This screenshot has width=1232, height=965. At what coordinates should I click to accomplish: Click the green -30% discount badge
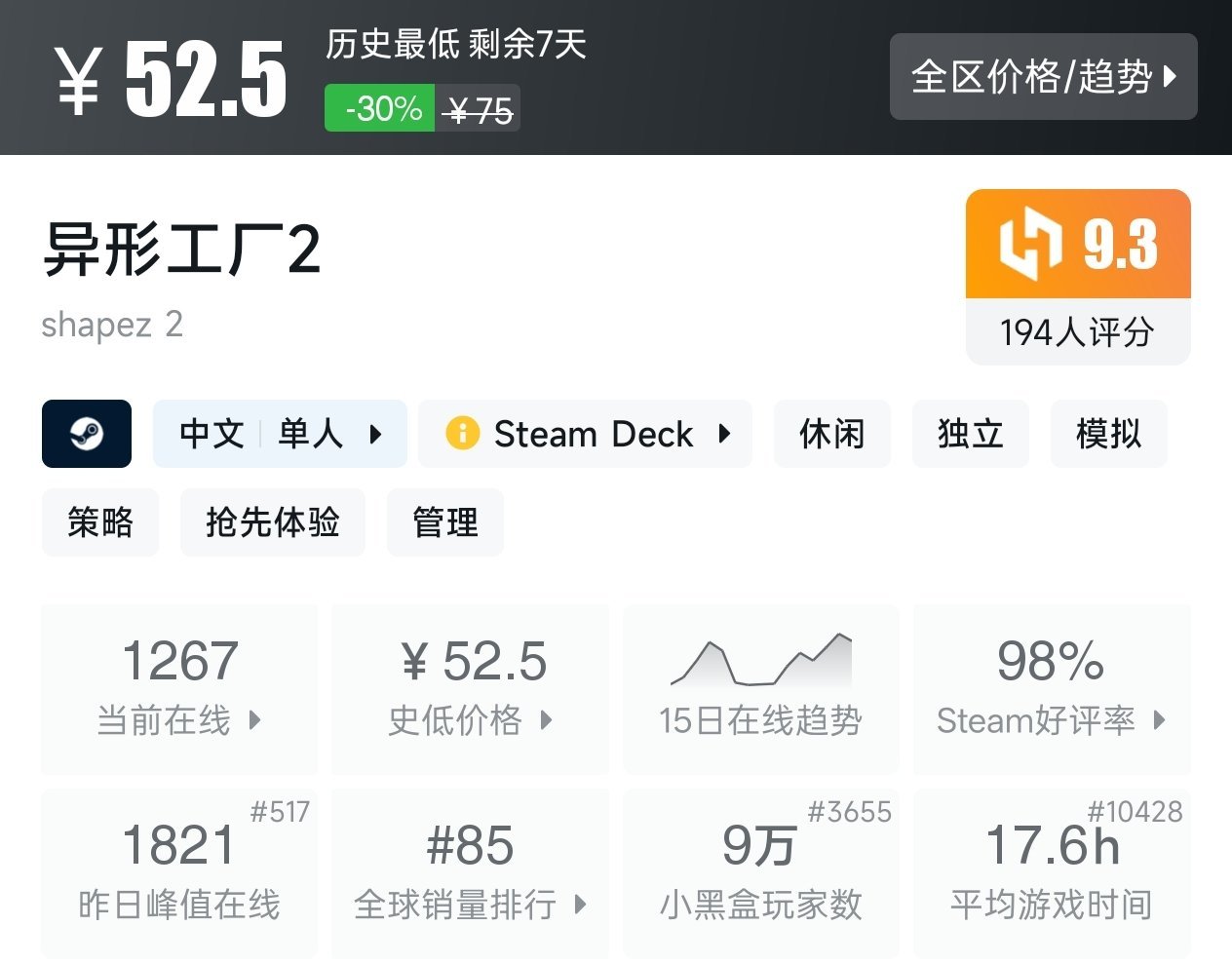click(380, 108)
